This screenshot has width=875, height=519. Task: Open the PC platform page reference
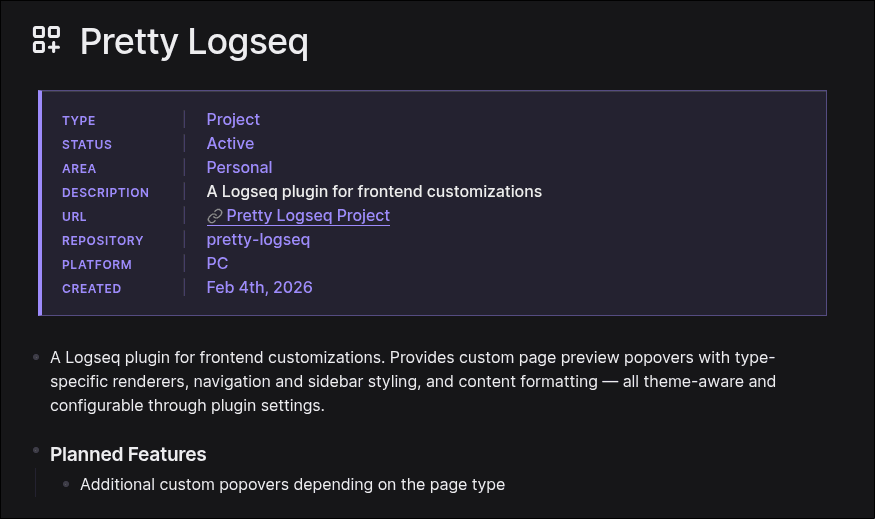click(217, 264)
